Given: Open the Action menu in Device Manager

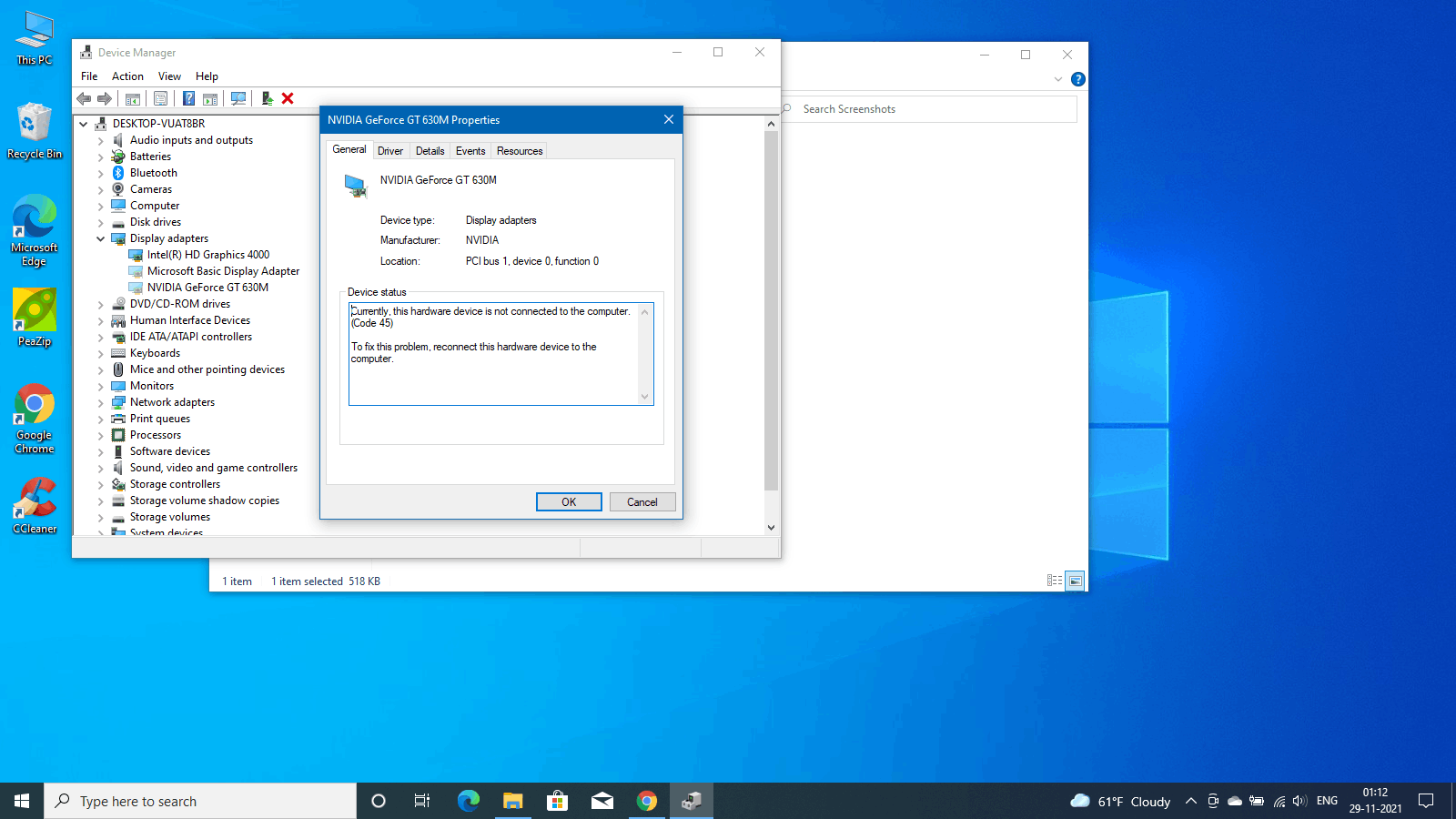Looking at the screenshot, I should (x=127, y=76).
